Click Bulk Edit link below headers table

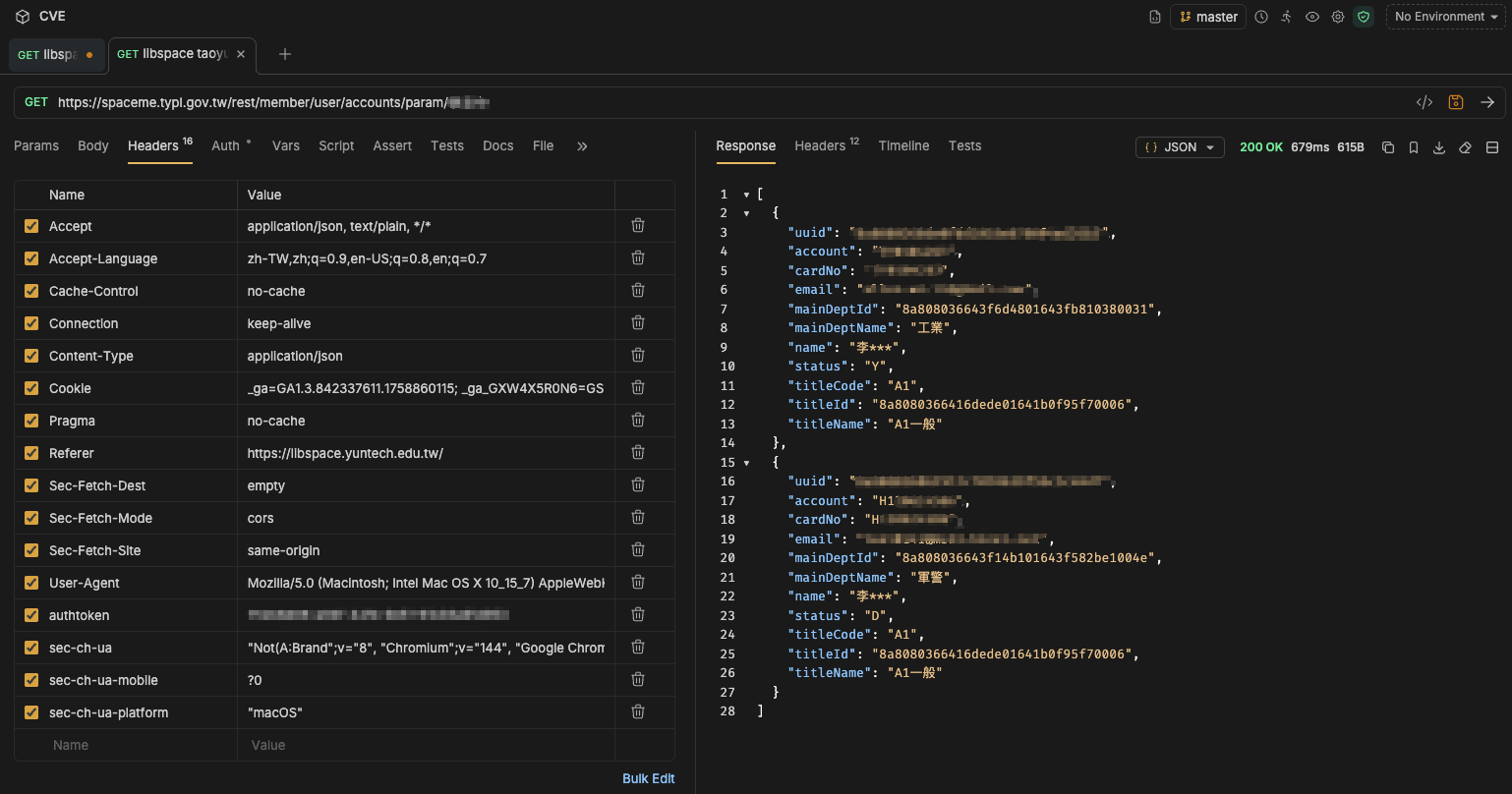pyautogui.click(x=649, y=778)
